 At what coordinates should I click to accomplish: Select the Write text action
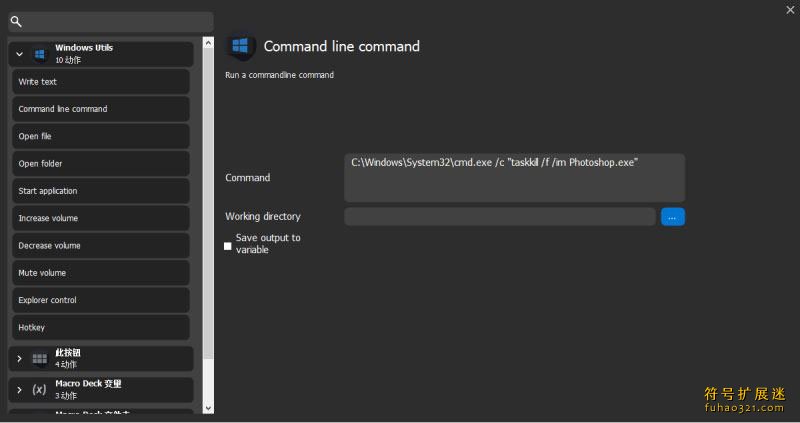coord(101,82)
